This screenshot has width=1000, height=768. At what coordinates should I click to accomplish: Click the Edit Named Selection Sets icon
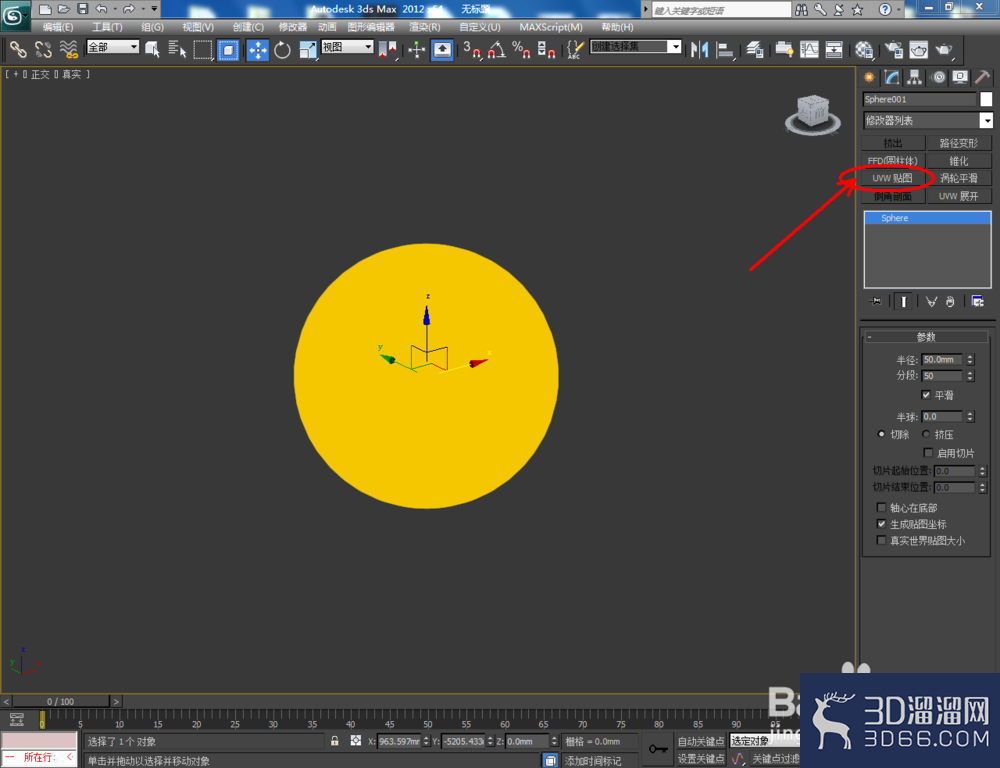[x=575, y=49]
